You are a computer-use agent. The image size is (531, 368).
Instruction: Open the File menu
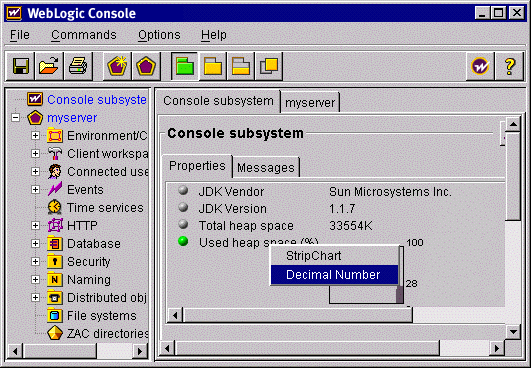[20, 35]
